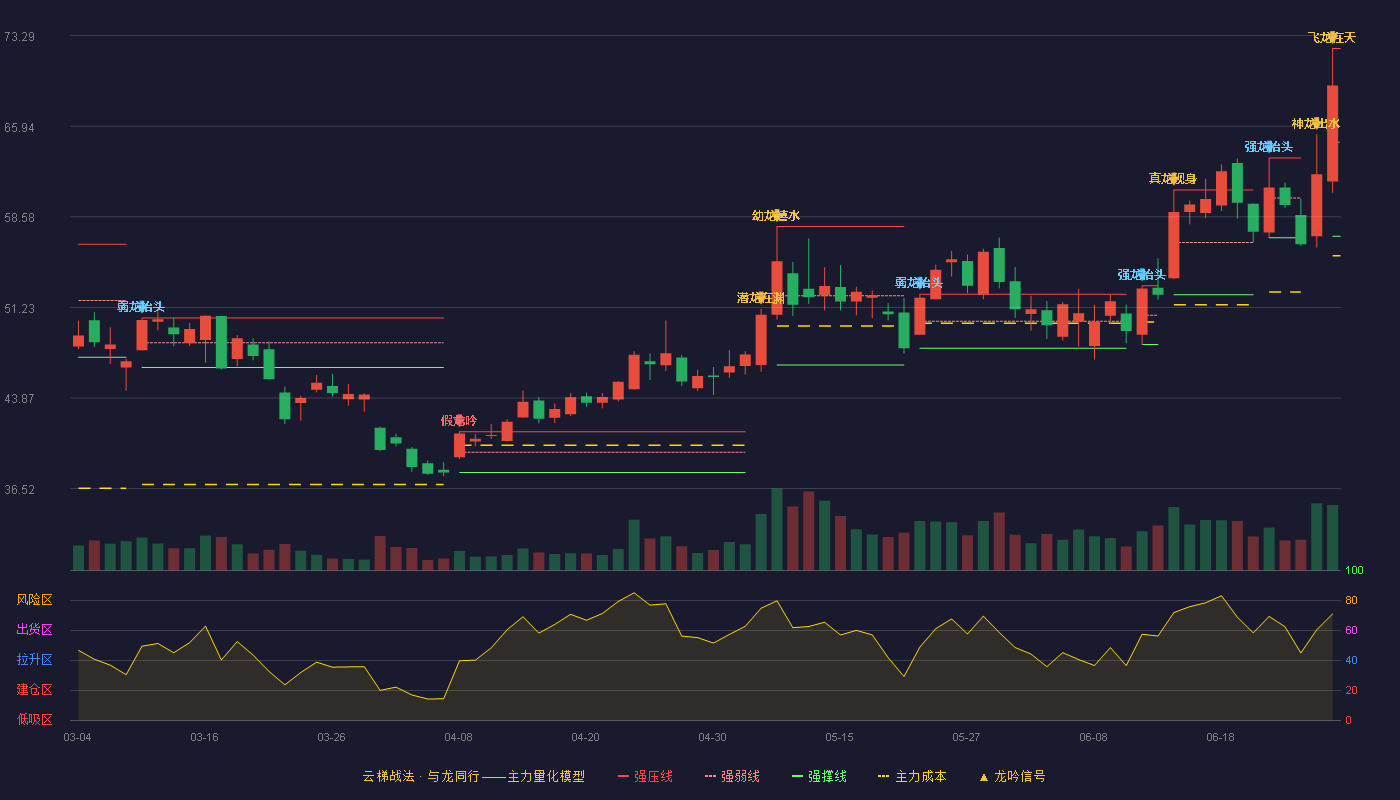Select the 强龙抬头 signal left of 真龙现身
Viewport: 1400px width, 800px height.
(x=1142, y=275)
